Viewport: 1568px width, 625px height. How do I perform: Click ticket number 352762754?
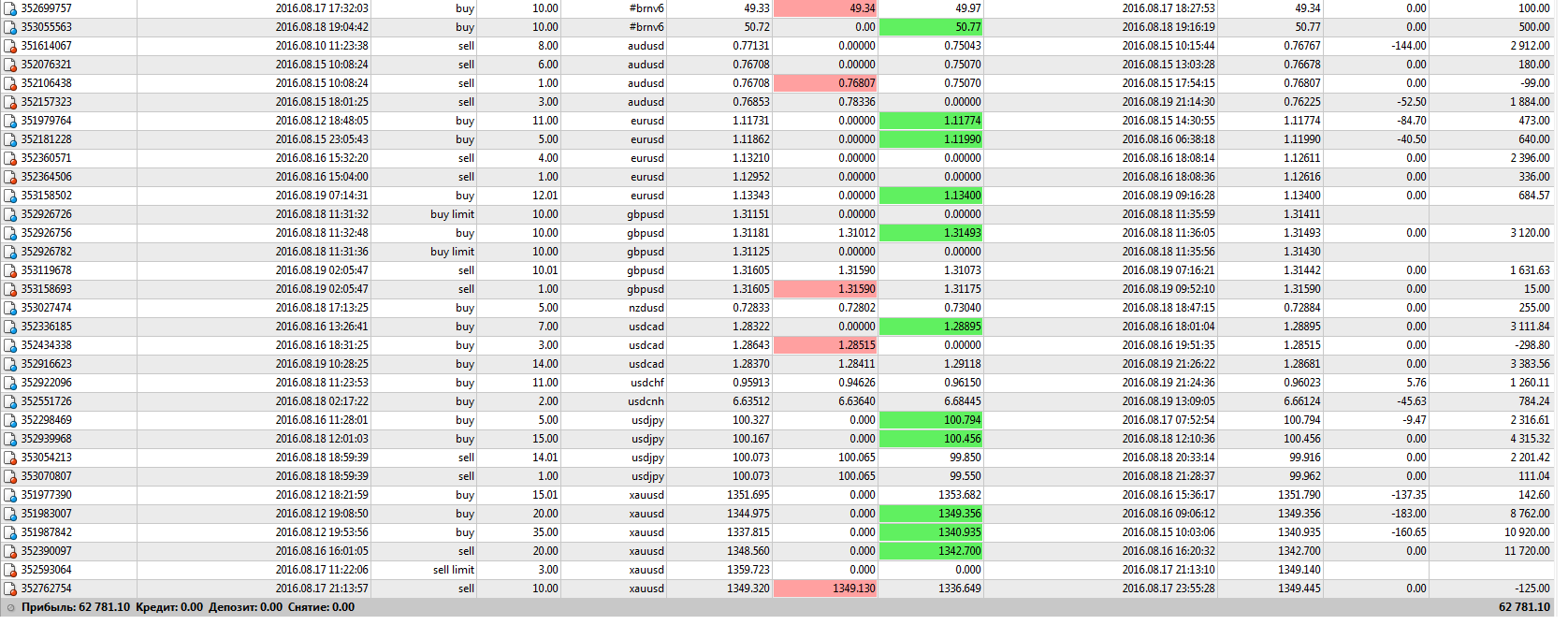click(x=47, y=589)
